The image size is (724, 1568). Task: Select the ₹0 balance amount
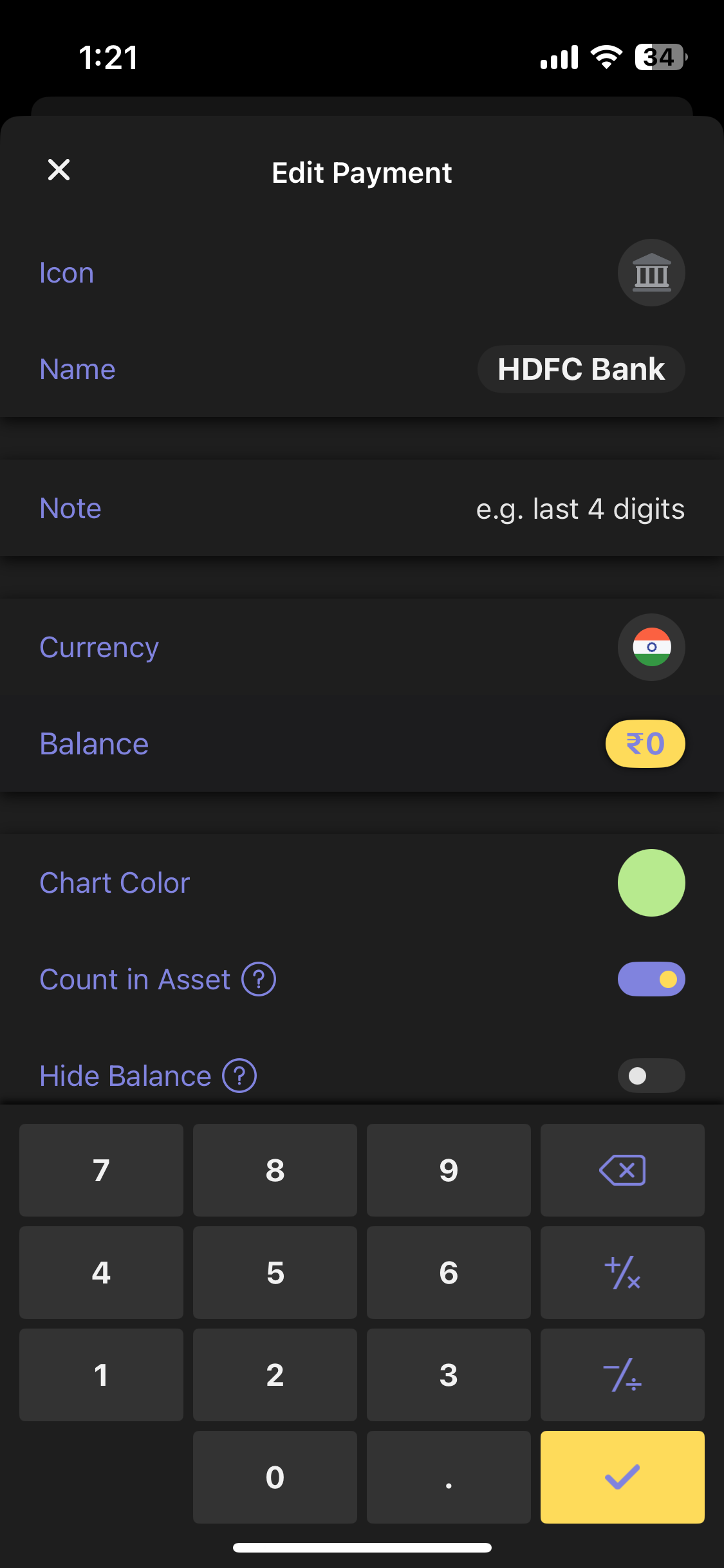tap(645, 744)
